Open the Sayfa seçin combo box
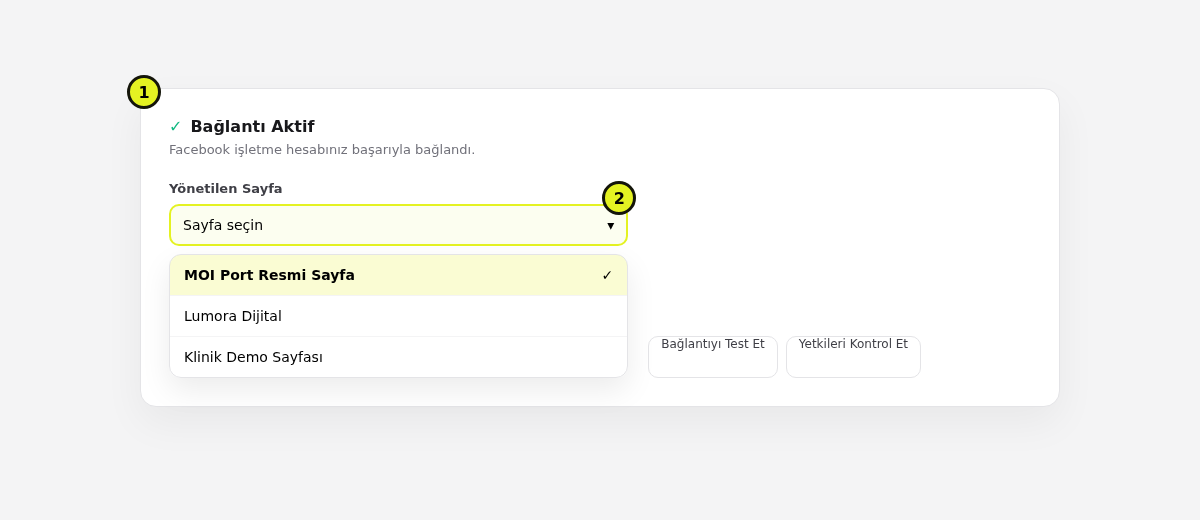 [398, 225]
